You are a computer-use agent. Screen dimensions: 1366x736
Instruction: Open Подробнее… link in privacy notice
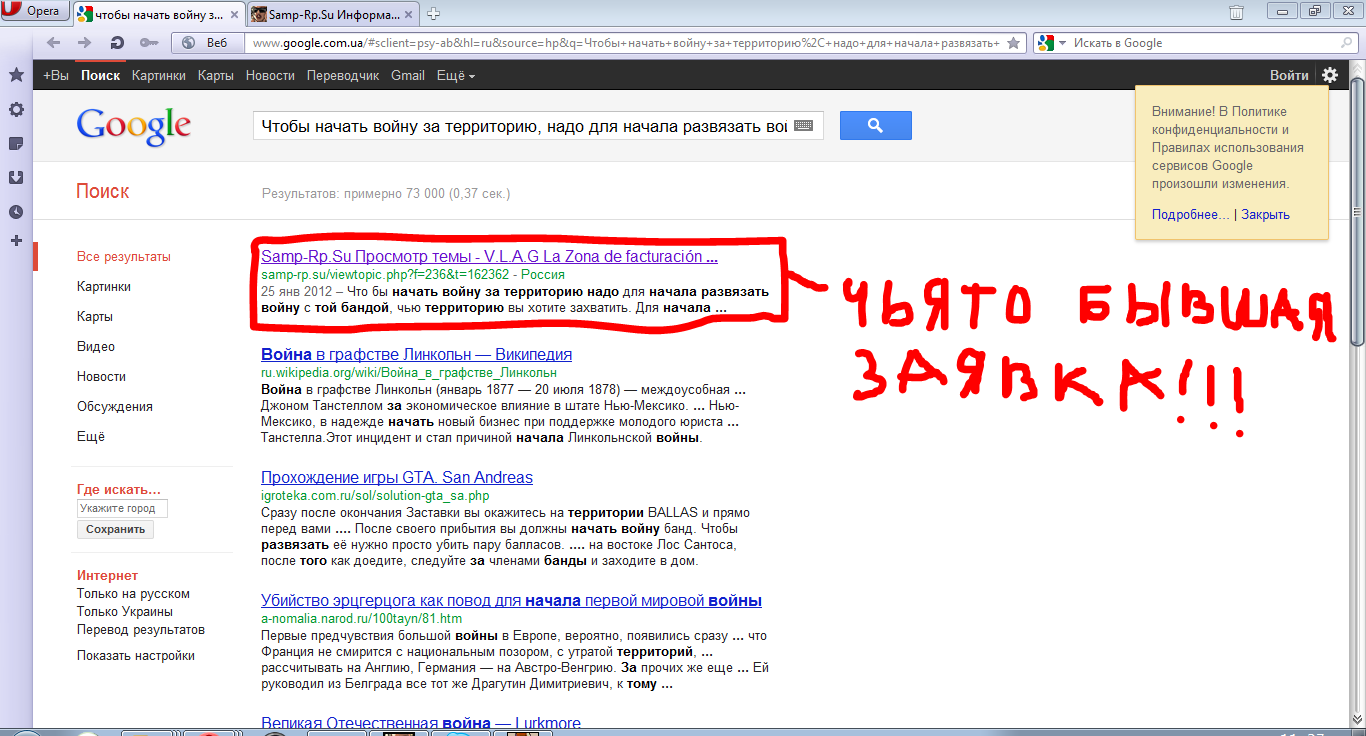coord(1191,215)
